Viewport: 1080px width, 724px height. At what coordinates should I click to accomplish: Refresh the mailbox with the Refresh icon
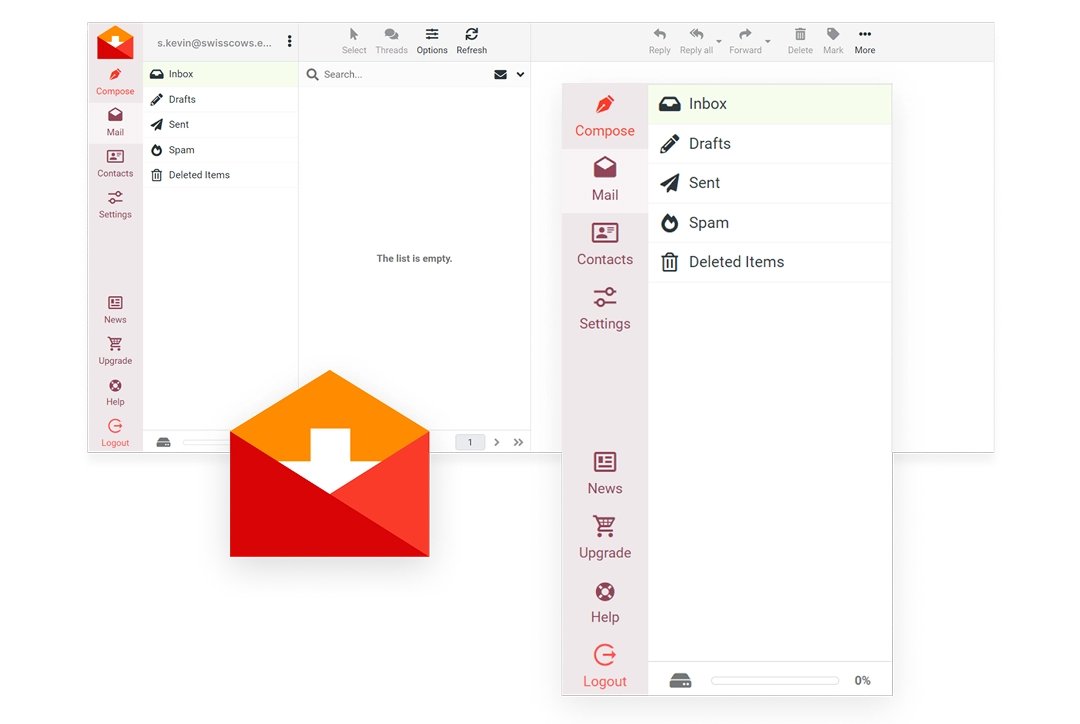point(471,33)
